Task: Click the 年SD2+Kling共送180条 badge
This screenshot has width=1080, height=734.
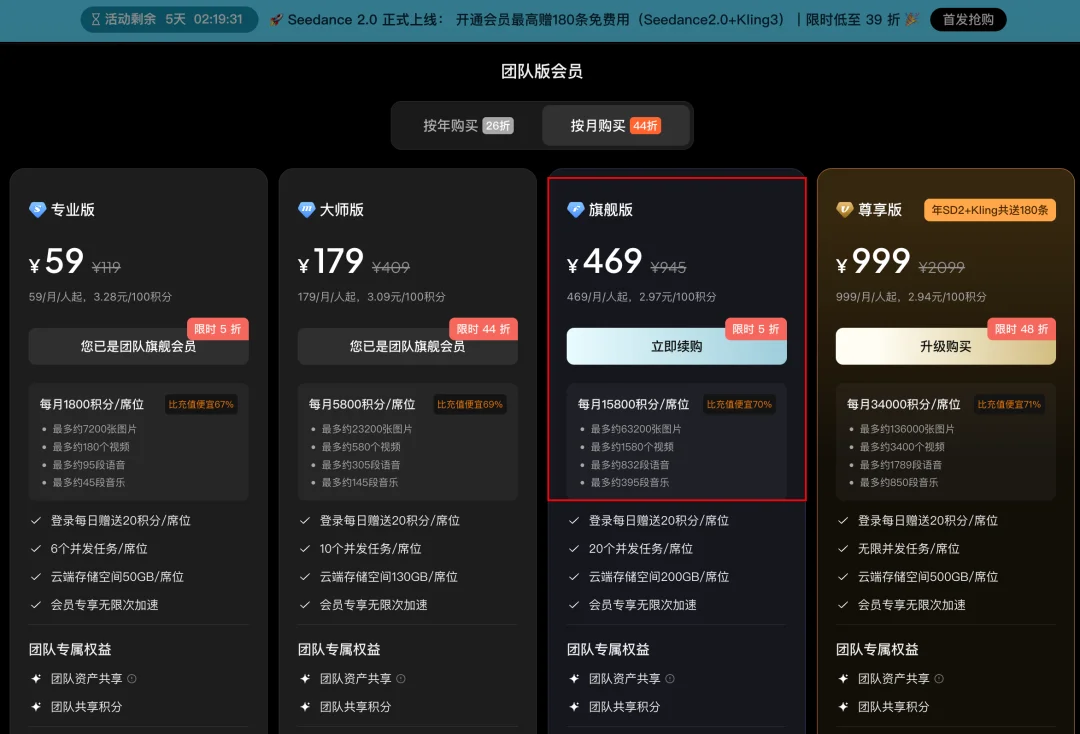Action: 989,210
